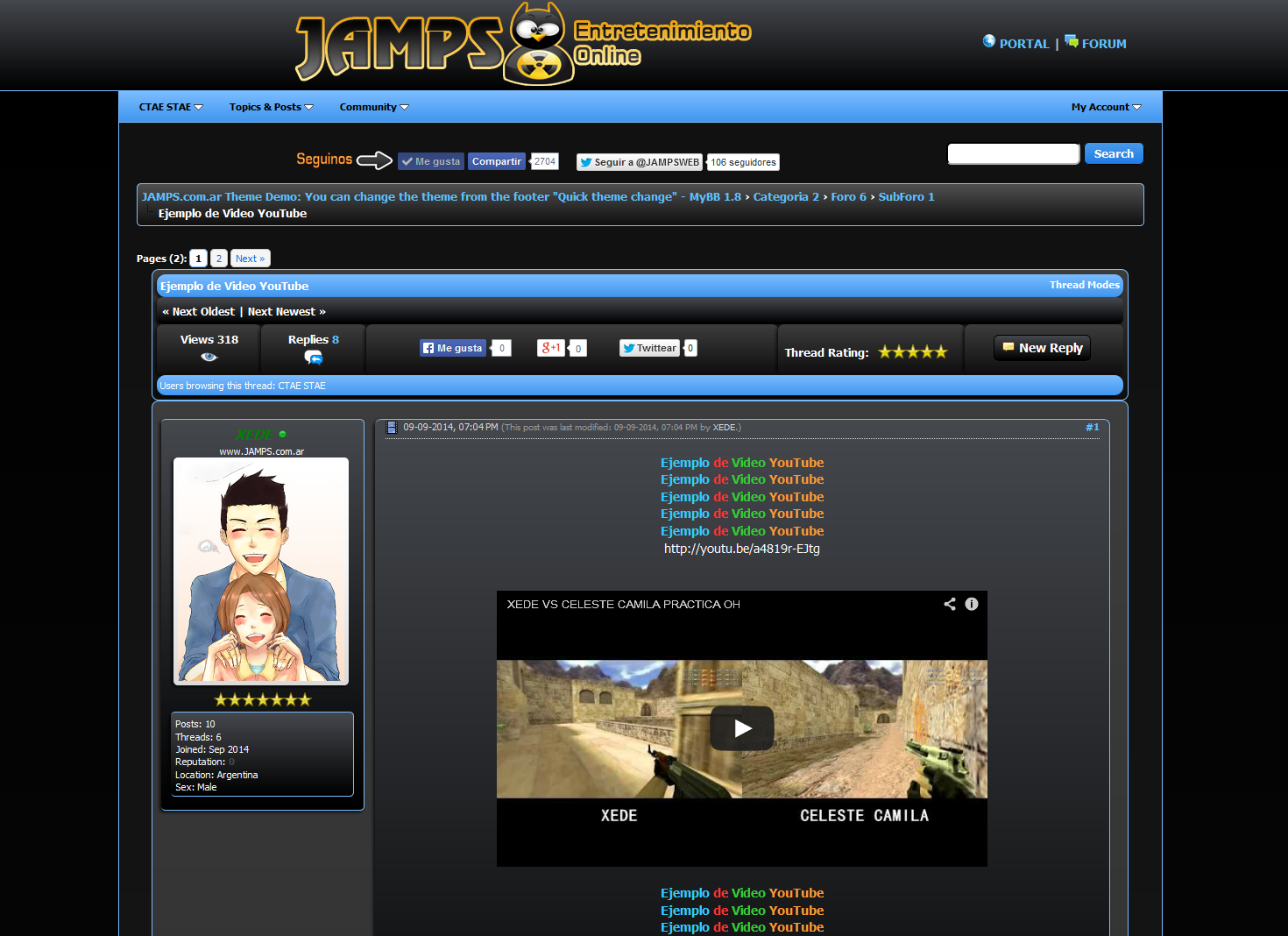Play the embedded YouTube video
1288x936 pixels.
click(742, 728)
